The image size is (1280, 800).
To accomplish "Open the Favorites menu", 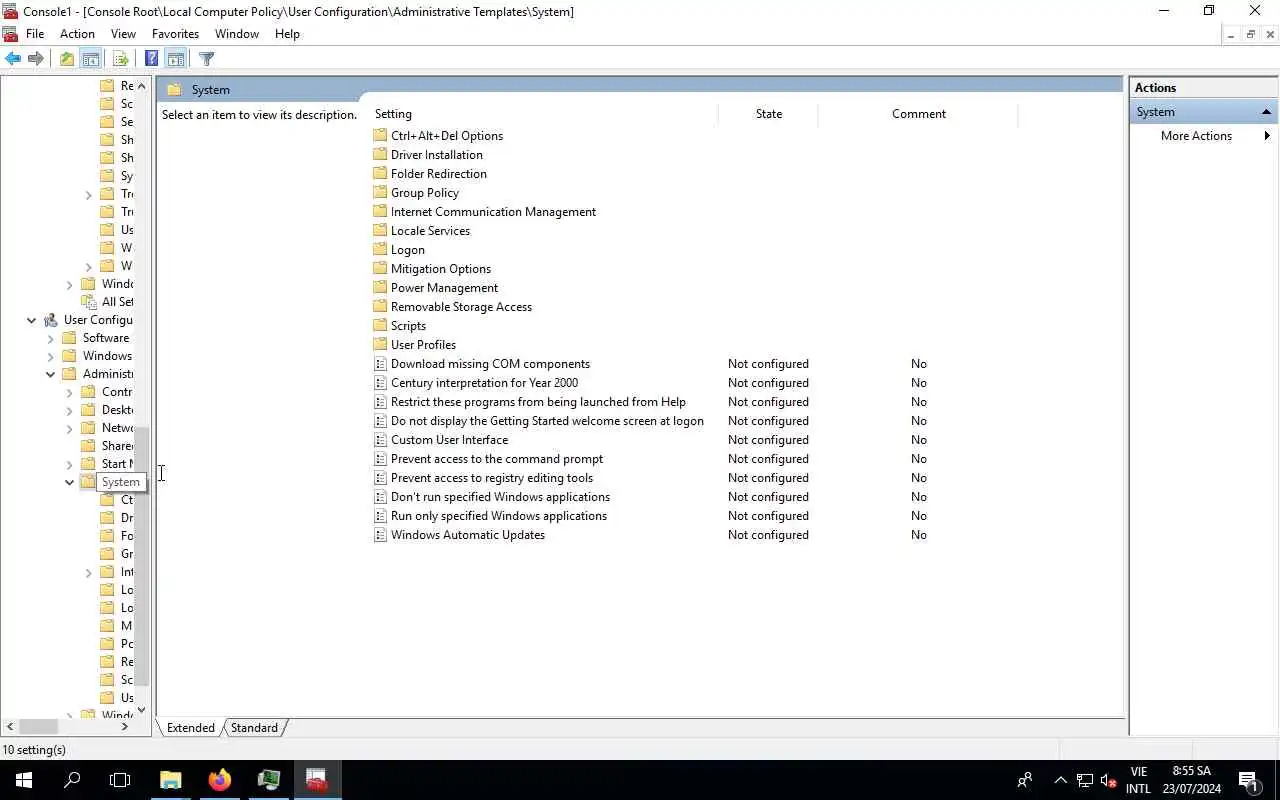I will click(x=175, y=34).
